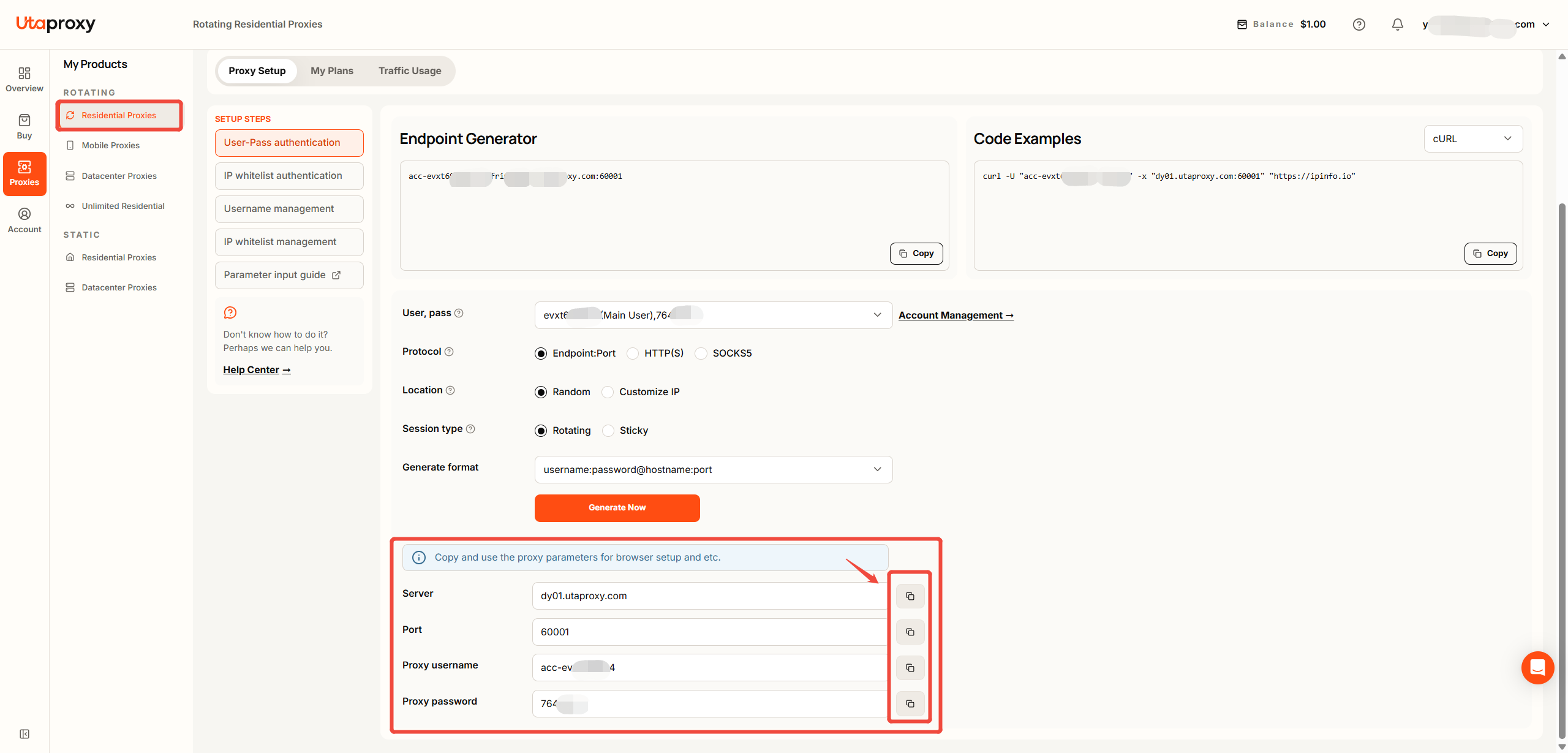Go to Overview in the sidebar
Viewport: 1568px width, 753px height.
(x=24, y=80)
